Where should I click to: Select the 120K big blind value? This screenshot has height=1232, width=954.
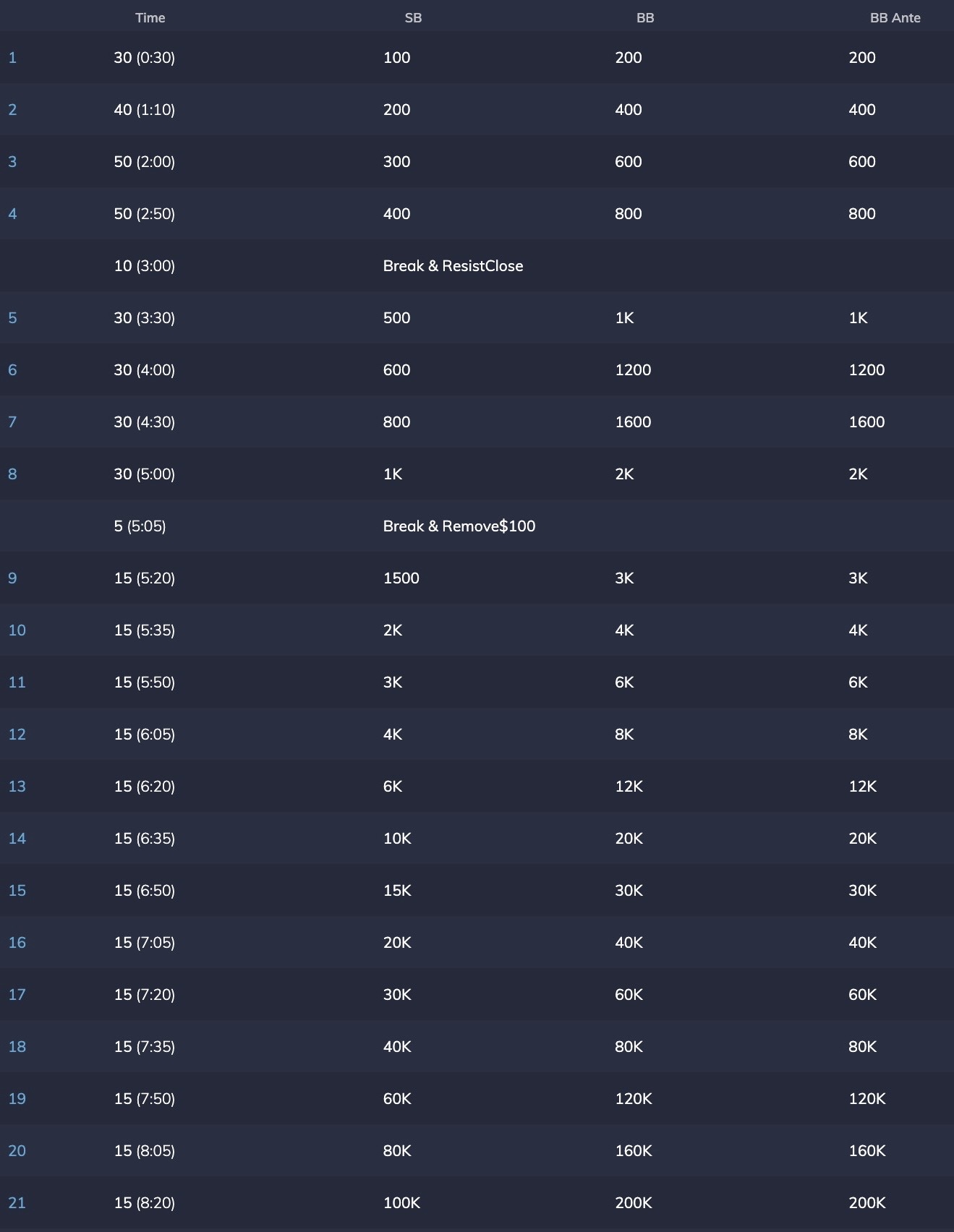pos(633,1099)
